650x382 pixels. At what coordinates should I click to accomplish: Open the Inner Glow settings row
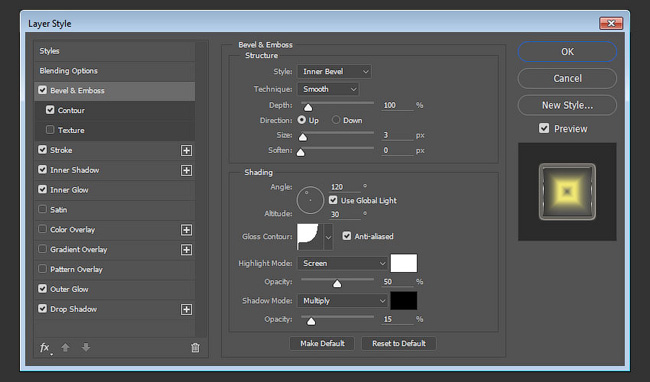[114, 190]
